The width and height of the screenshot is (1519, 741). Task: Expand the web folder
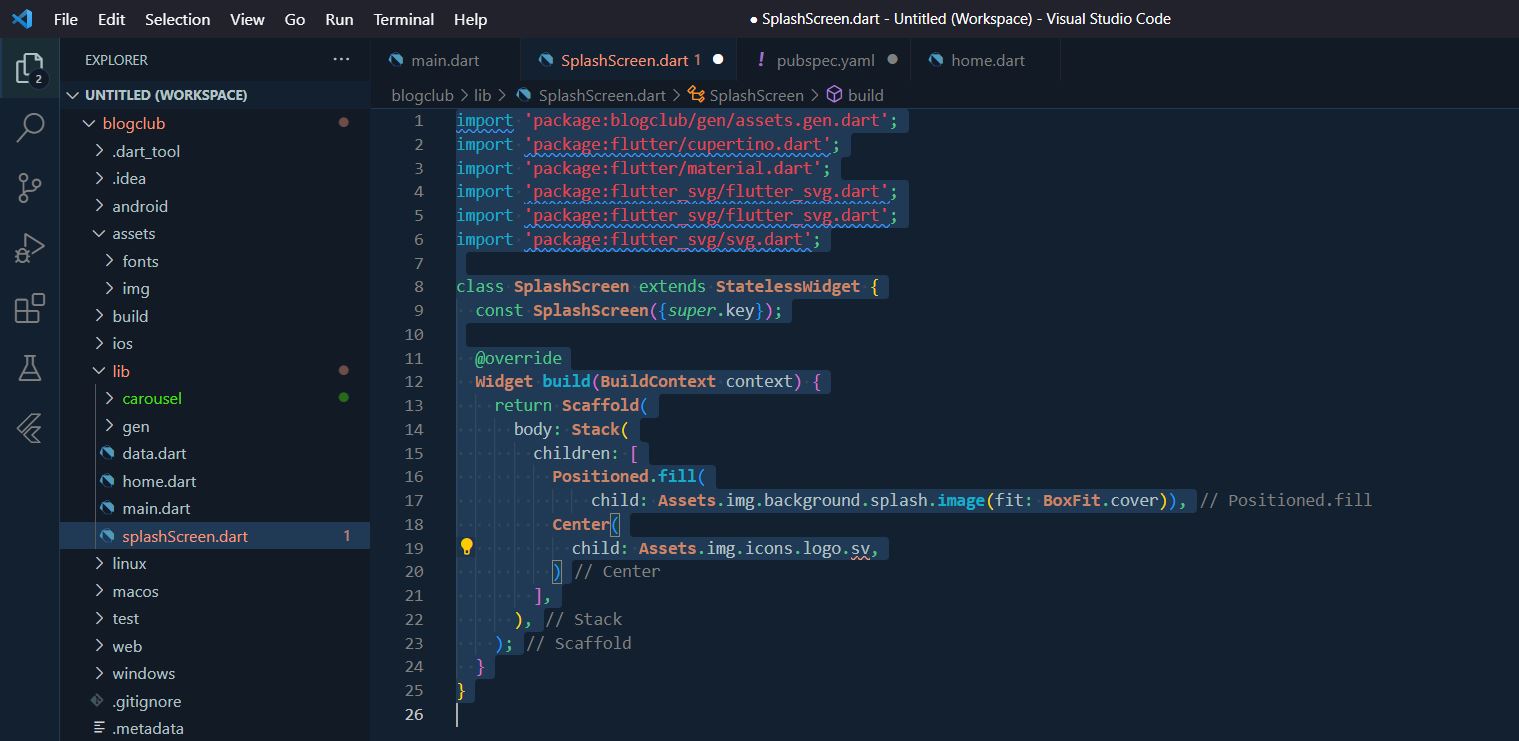click(x=215, y=646)
